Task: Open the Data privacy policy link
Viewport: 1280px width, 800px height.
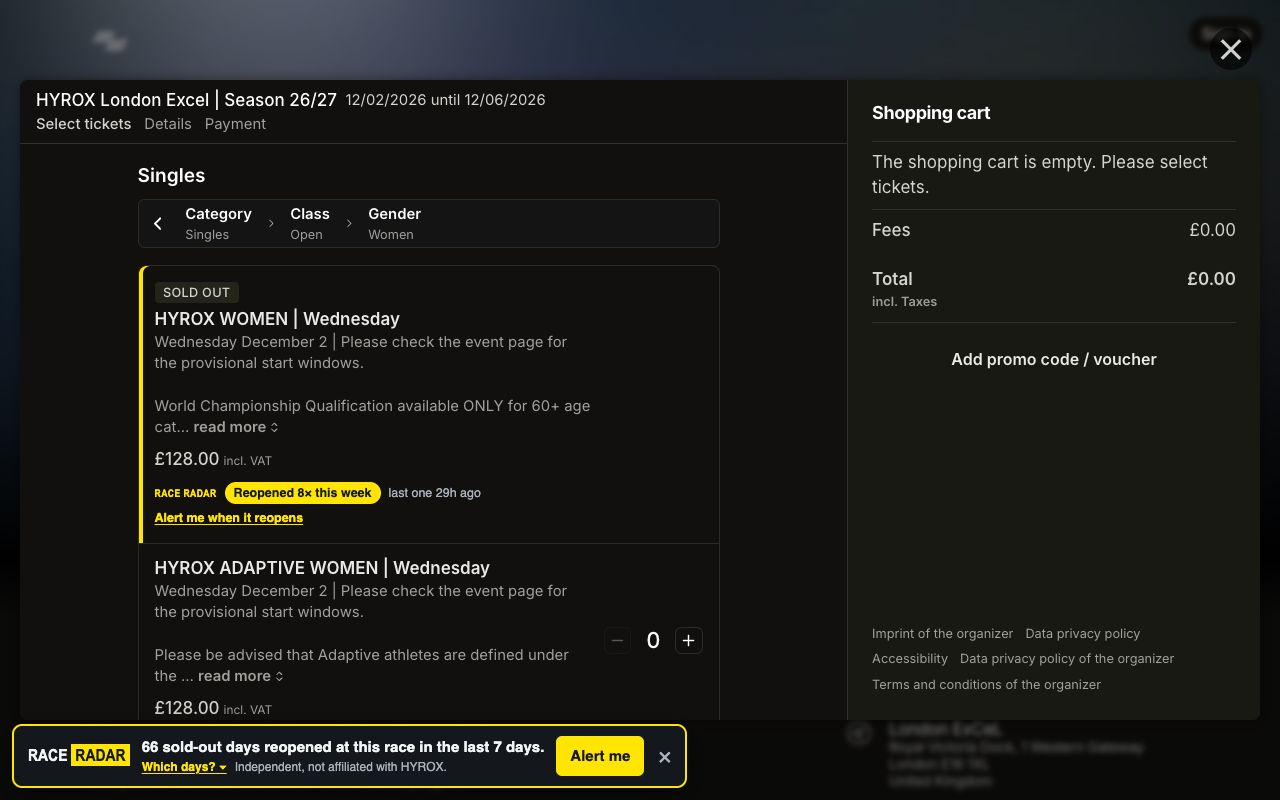Action: (1083, 634)
